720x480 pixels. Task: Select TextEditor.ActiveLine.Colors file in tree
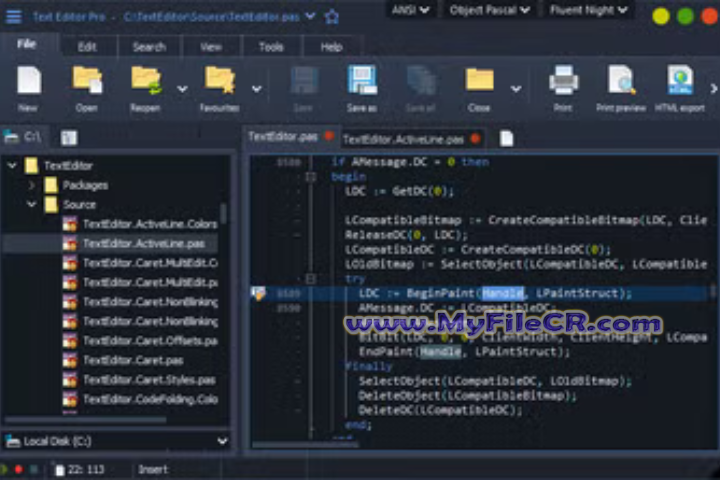[x=150, y=224]
